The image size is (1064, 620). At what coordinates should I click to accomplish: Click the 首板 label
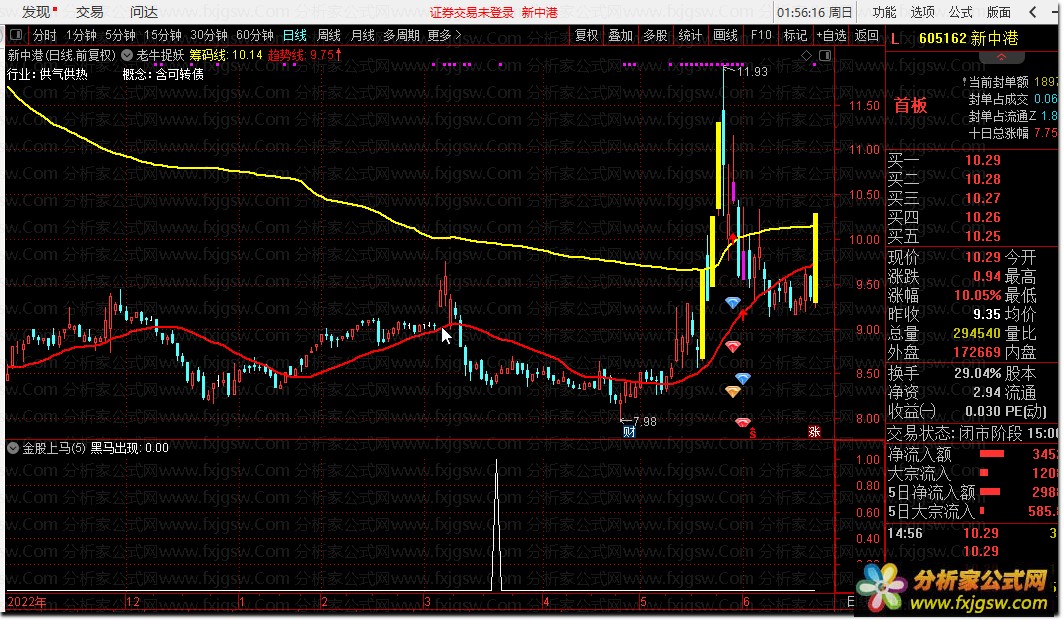tap(911, 106)
